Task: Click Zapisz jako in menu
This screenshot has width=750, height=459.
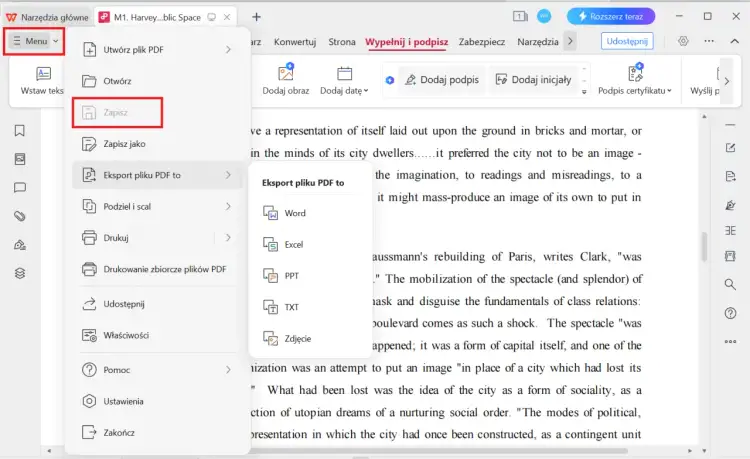Action: click(x=157, y=144)
